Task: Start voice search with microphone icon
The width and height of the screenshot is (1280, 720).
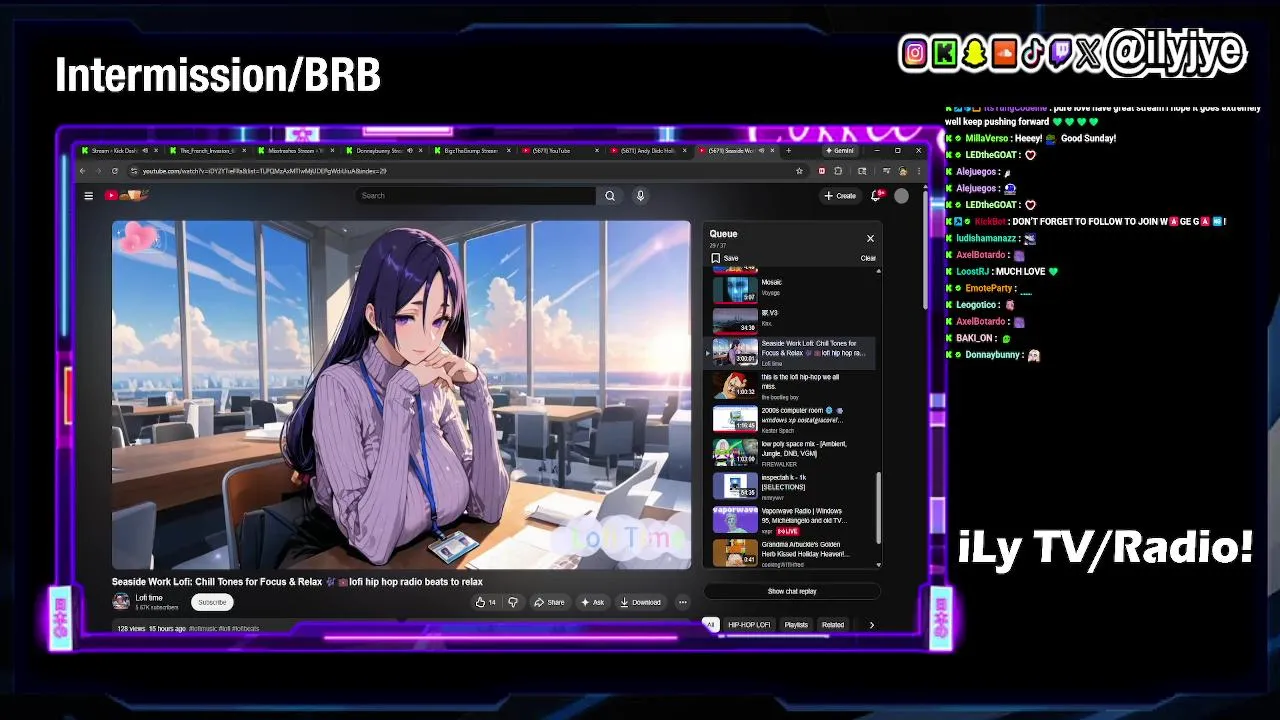Action: 640,196
